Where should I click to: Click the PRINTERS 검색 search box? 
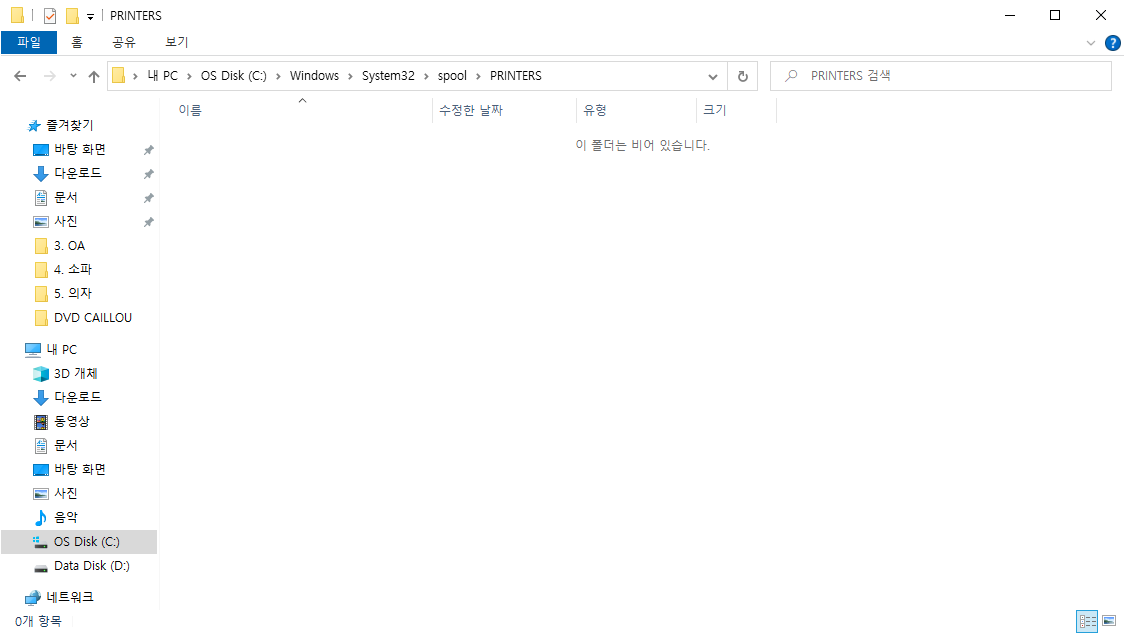(941, 76)
